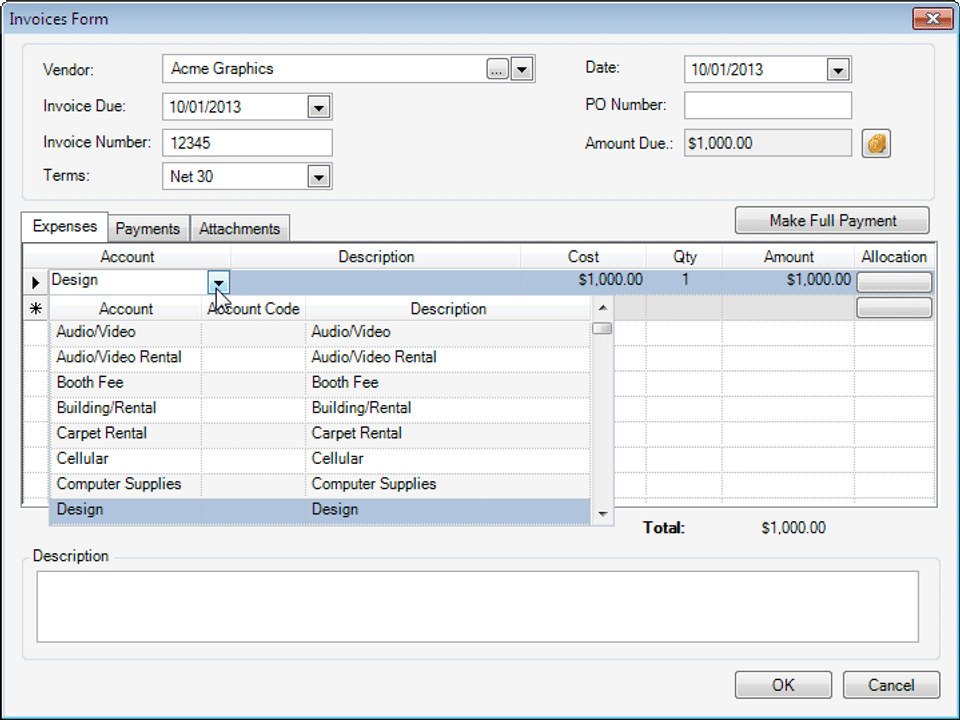Close the Invoices Form window
This screenshot has height=720, width=960.
[932, 18]
